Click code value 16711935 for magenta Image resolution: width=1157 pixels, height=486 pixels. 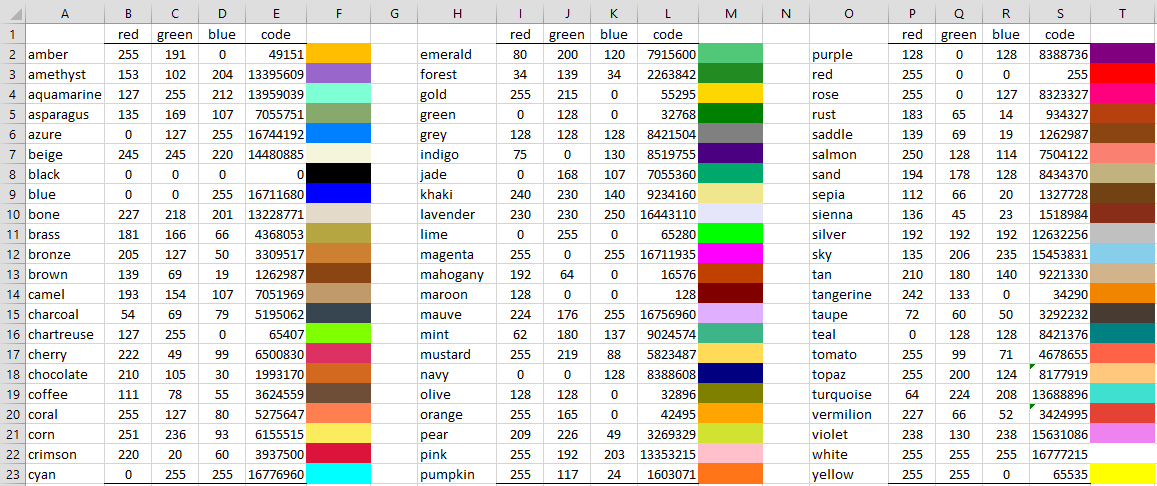click(668, 254)
